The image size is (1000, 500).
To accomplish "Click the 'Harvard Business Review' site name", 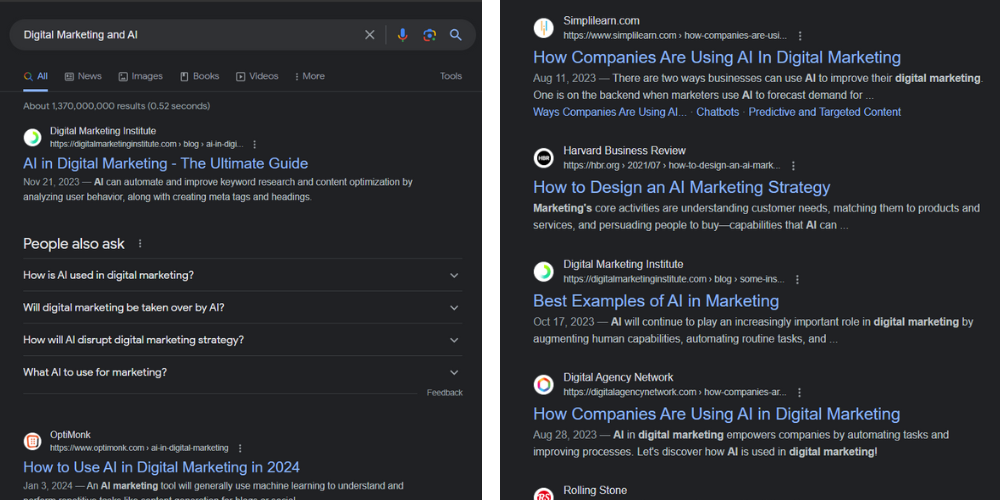I will (x=624, y=151).
